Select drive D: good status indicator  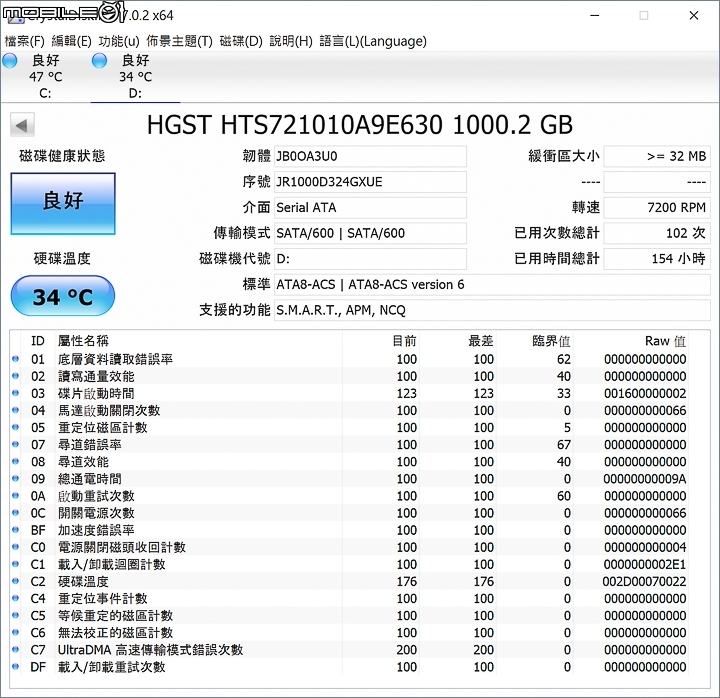point(99,61)
